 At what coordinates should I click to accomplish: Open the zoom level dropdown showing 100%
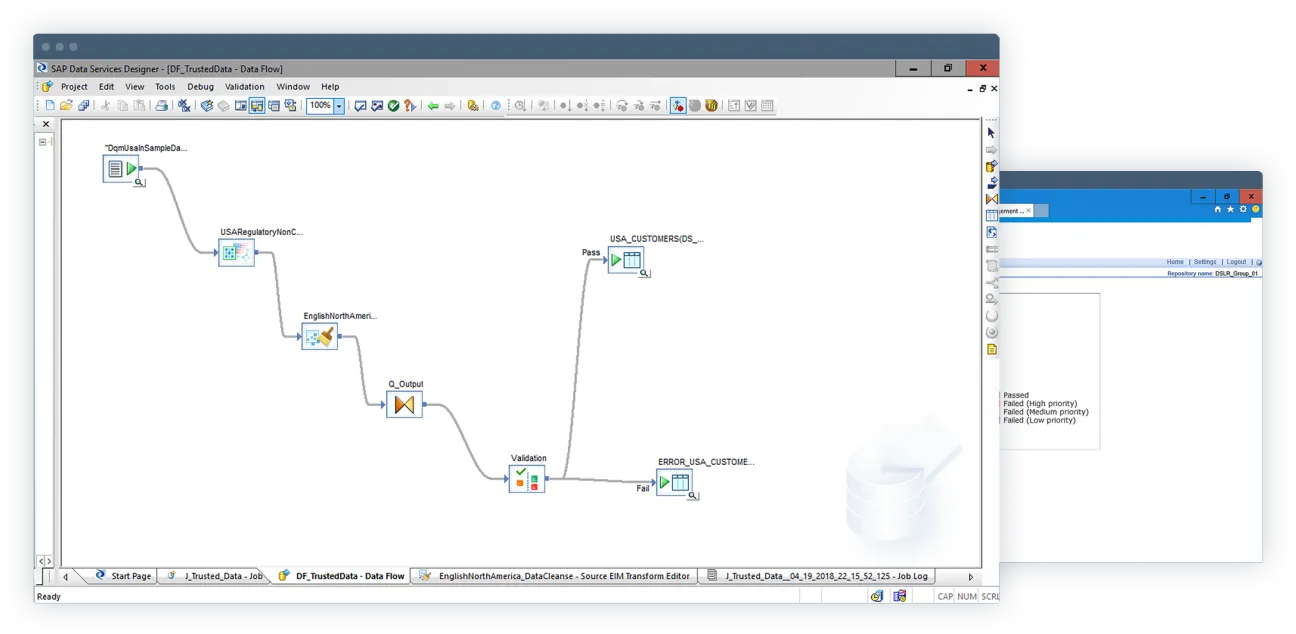click(x=336, y=105)
